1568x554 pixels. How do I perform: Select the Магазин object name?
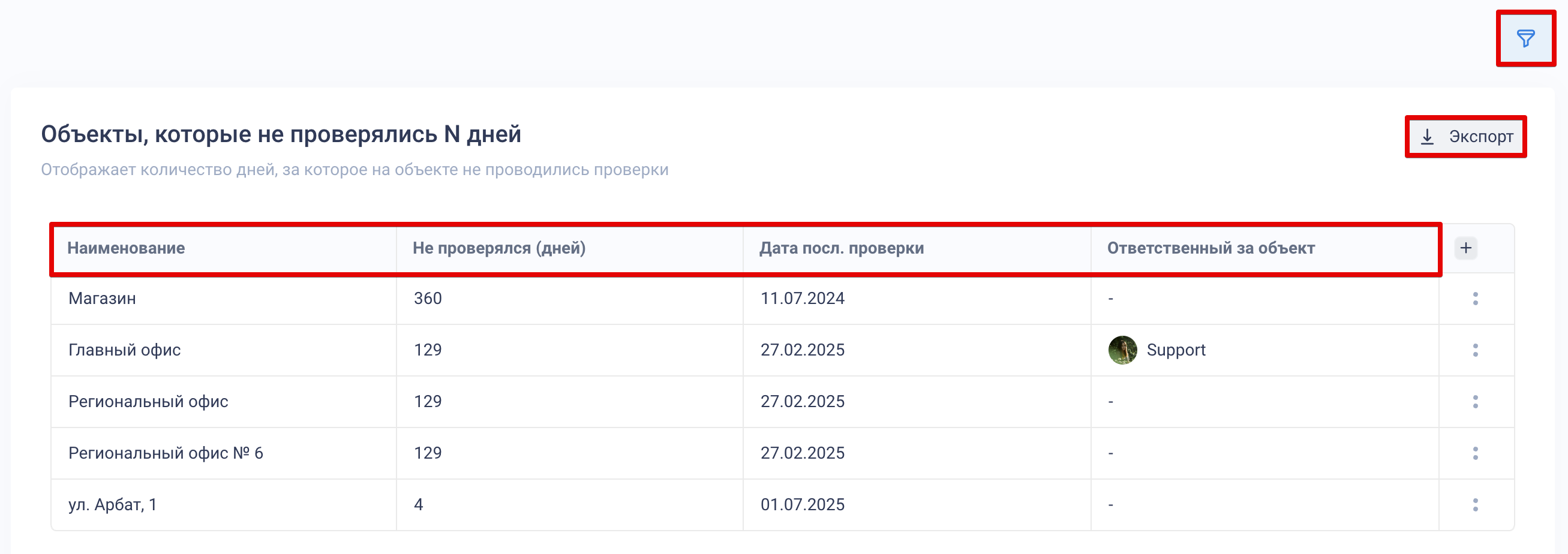(102, 299)
